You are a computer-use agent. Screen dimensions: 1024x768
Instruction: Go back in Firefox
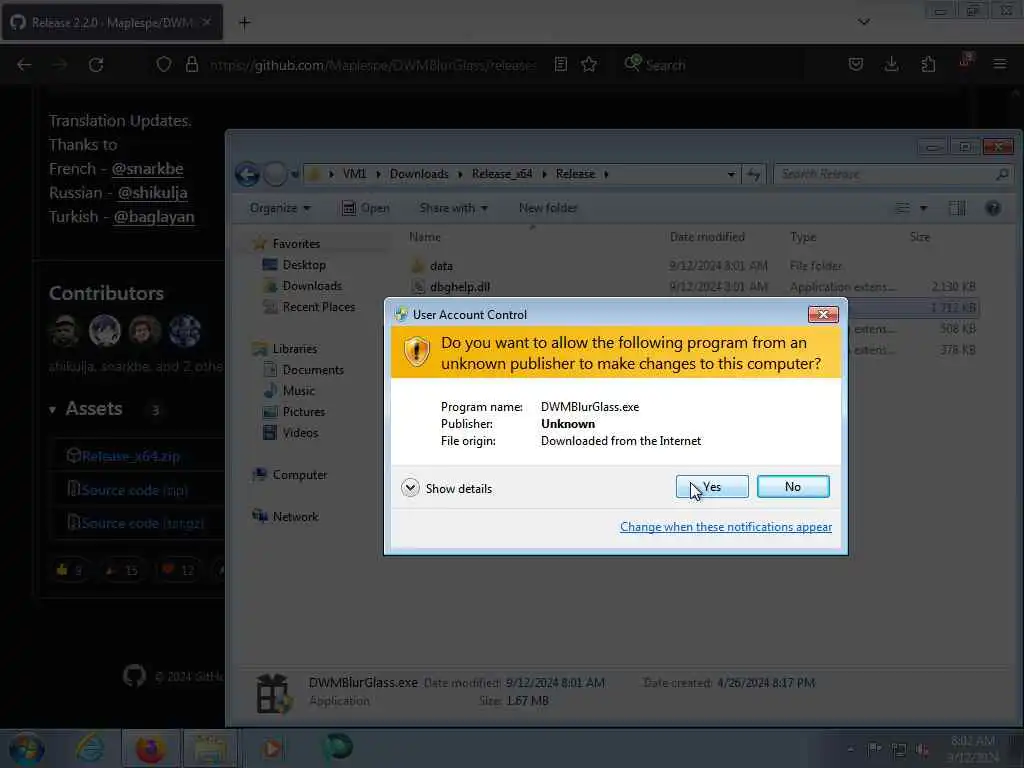24,65
